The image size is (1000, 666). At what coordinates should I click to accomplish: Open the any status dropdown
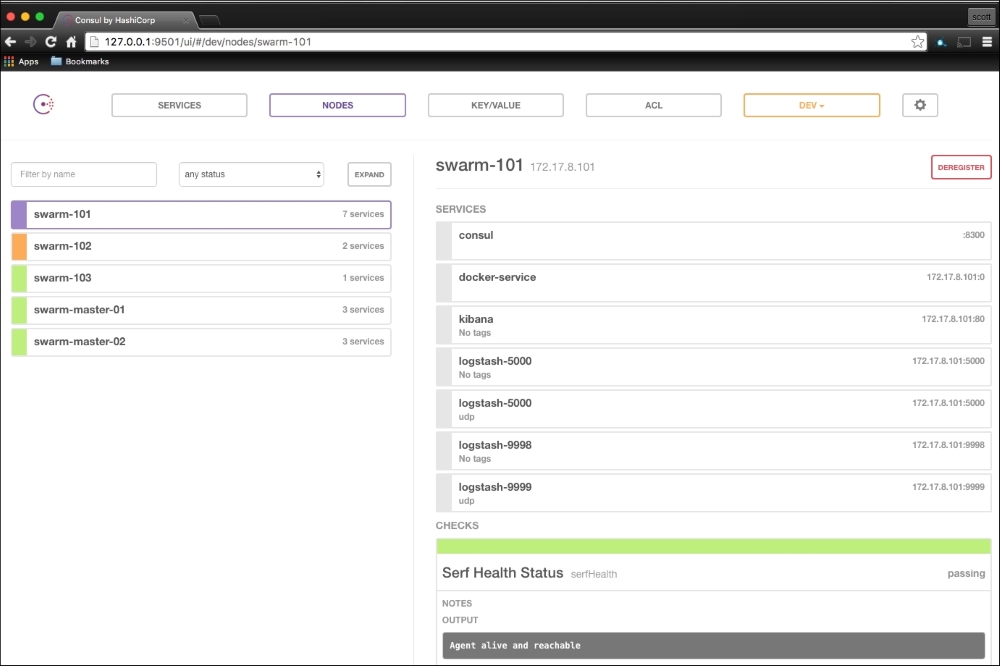(x=251, y=174)
